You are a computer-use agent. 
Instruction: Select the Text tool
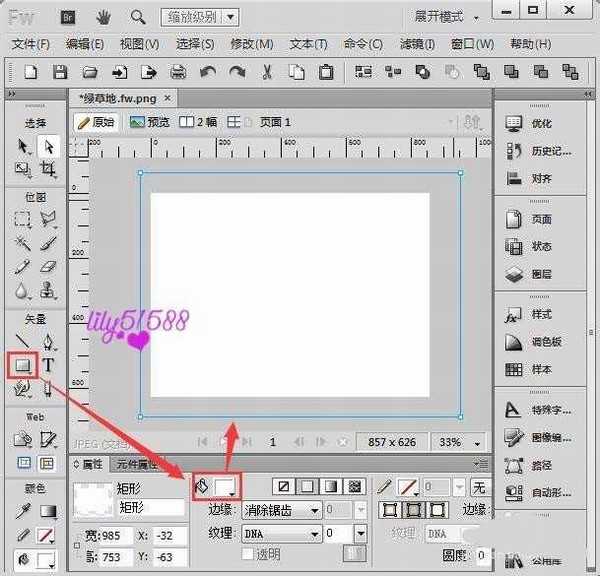click(x=47, y=366)
